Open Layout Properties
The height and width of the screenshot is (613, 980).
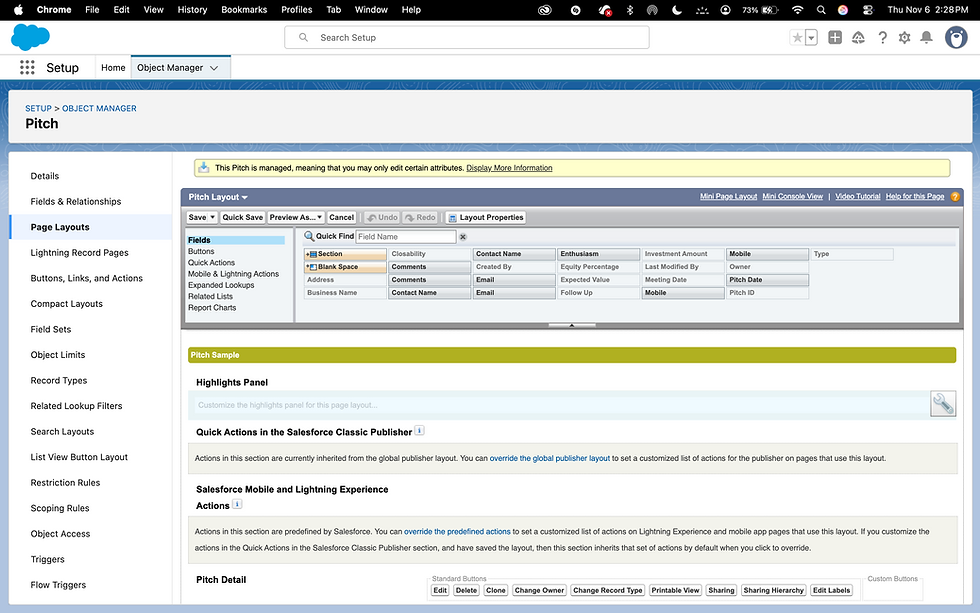486,217
